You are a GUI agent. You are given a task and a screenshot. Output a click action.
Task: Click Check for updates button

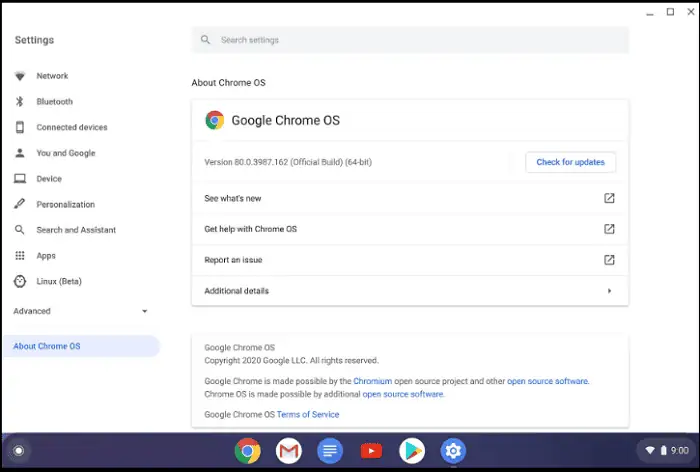571,162
